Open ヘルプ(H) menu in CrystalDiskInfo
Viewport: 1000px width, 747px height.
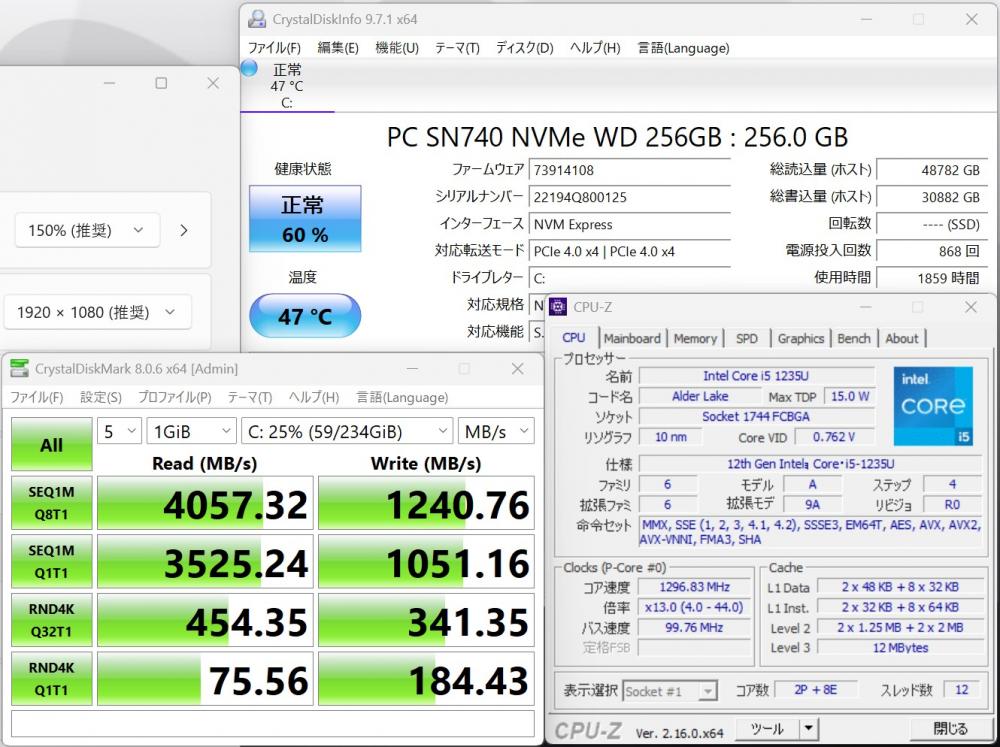pos(595,48)
